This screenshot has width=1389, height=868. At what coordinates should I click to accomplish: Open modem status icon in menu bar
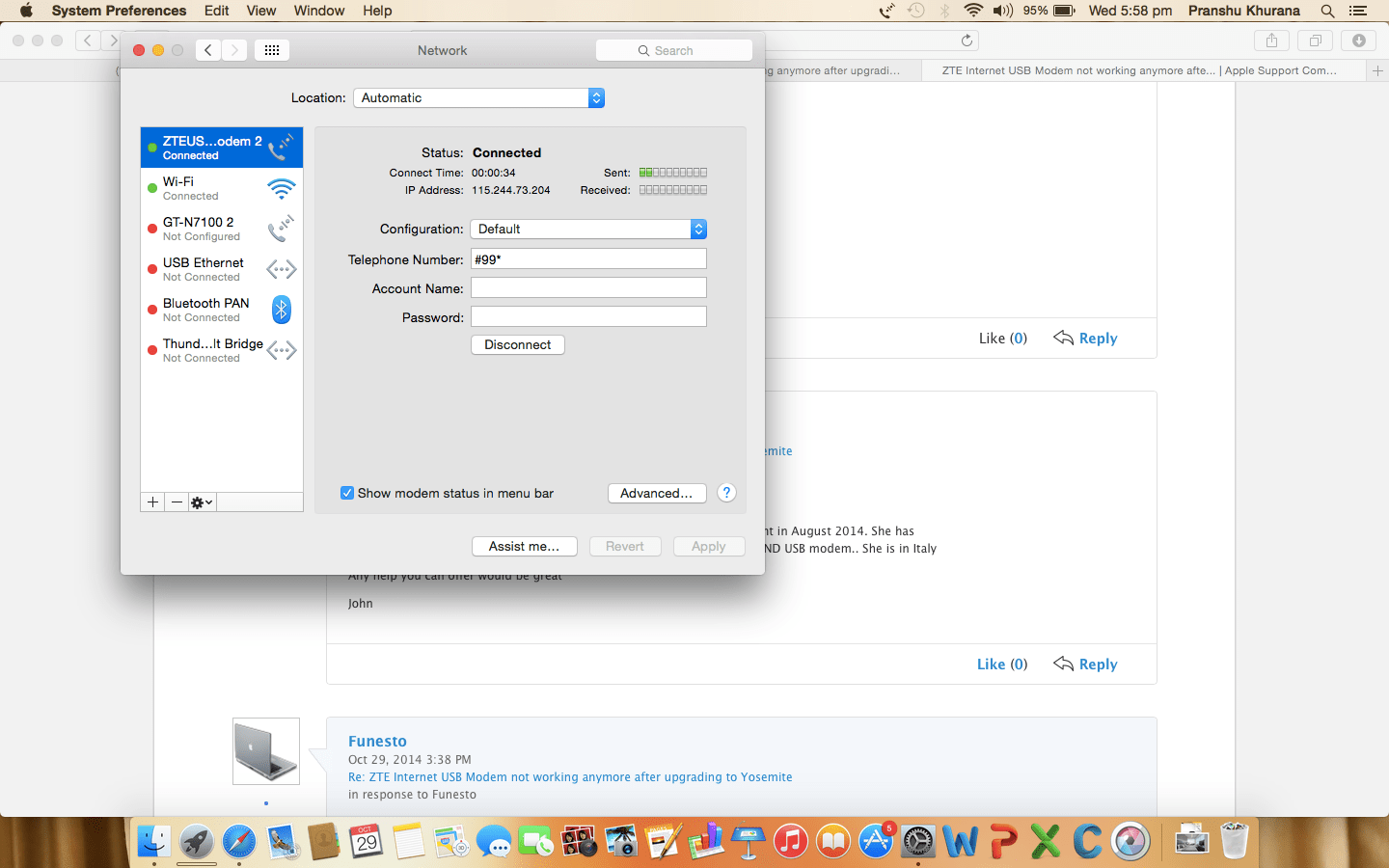click(887, 11)
